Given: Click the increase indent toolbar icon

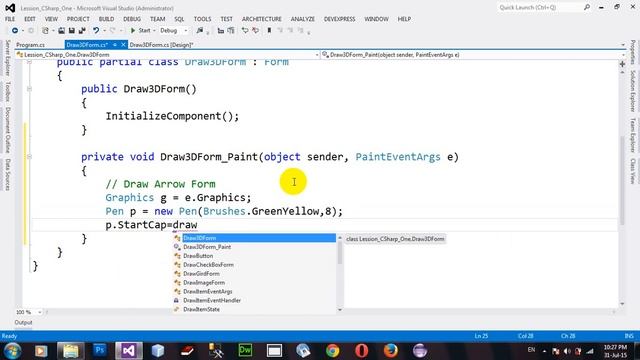Looking at the screenshot, I should point(231,31).
